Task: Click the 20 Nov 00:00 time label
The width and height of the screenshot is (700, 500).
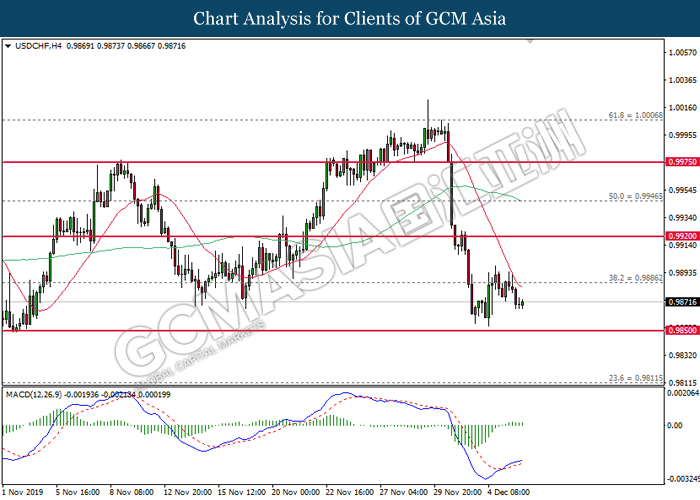Action: tap(296, 492)
